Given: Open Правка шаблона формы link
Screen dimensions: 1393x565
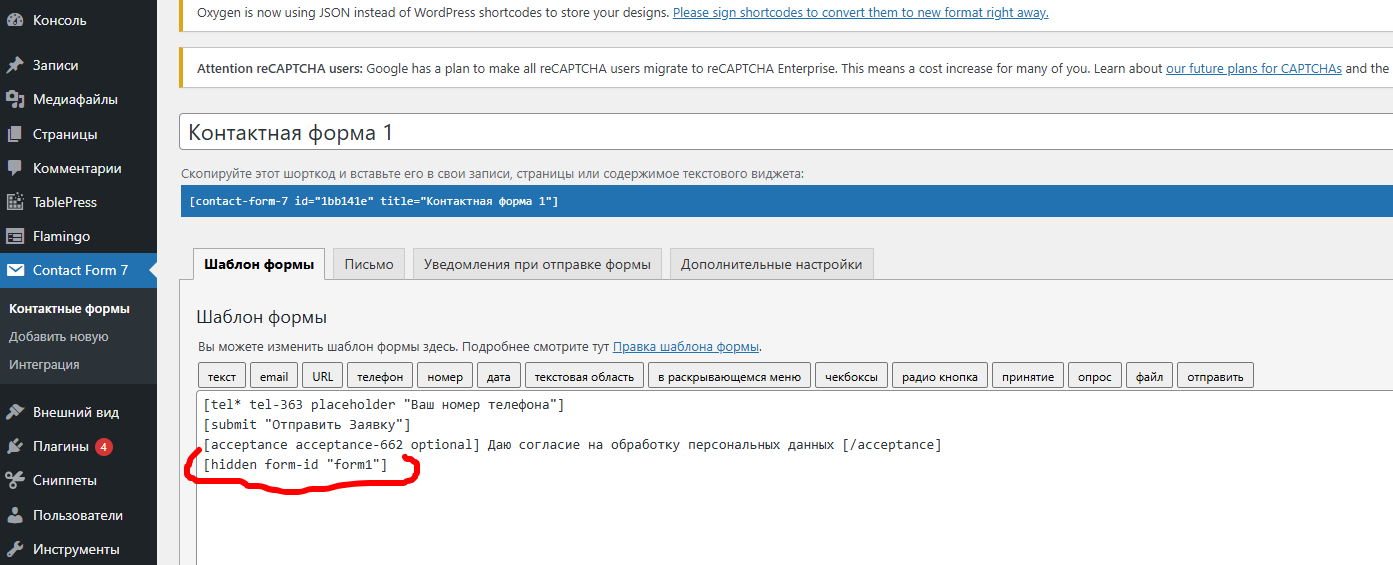Looking at the screenshot, I should pyautogui.click(x=686, y=347).
